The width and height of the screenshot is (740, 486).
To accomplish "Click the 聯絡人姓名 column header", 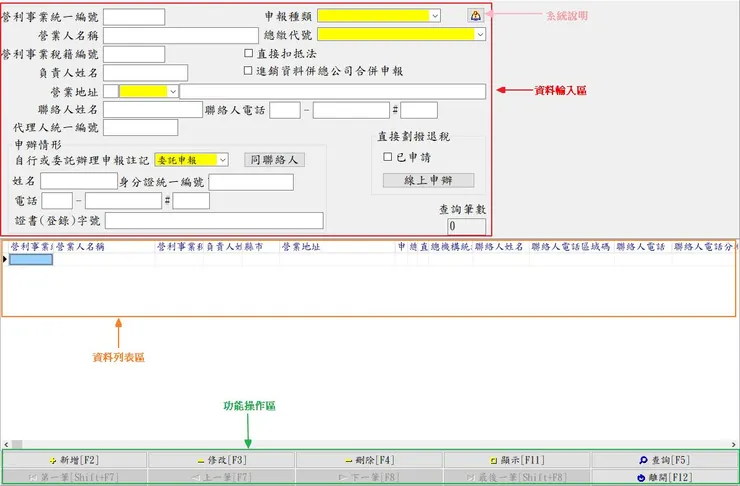I will [501, 247].
